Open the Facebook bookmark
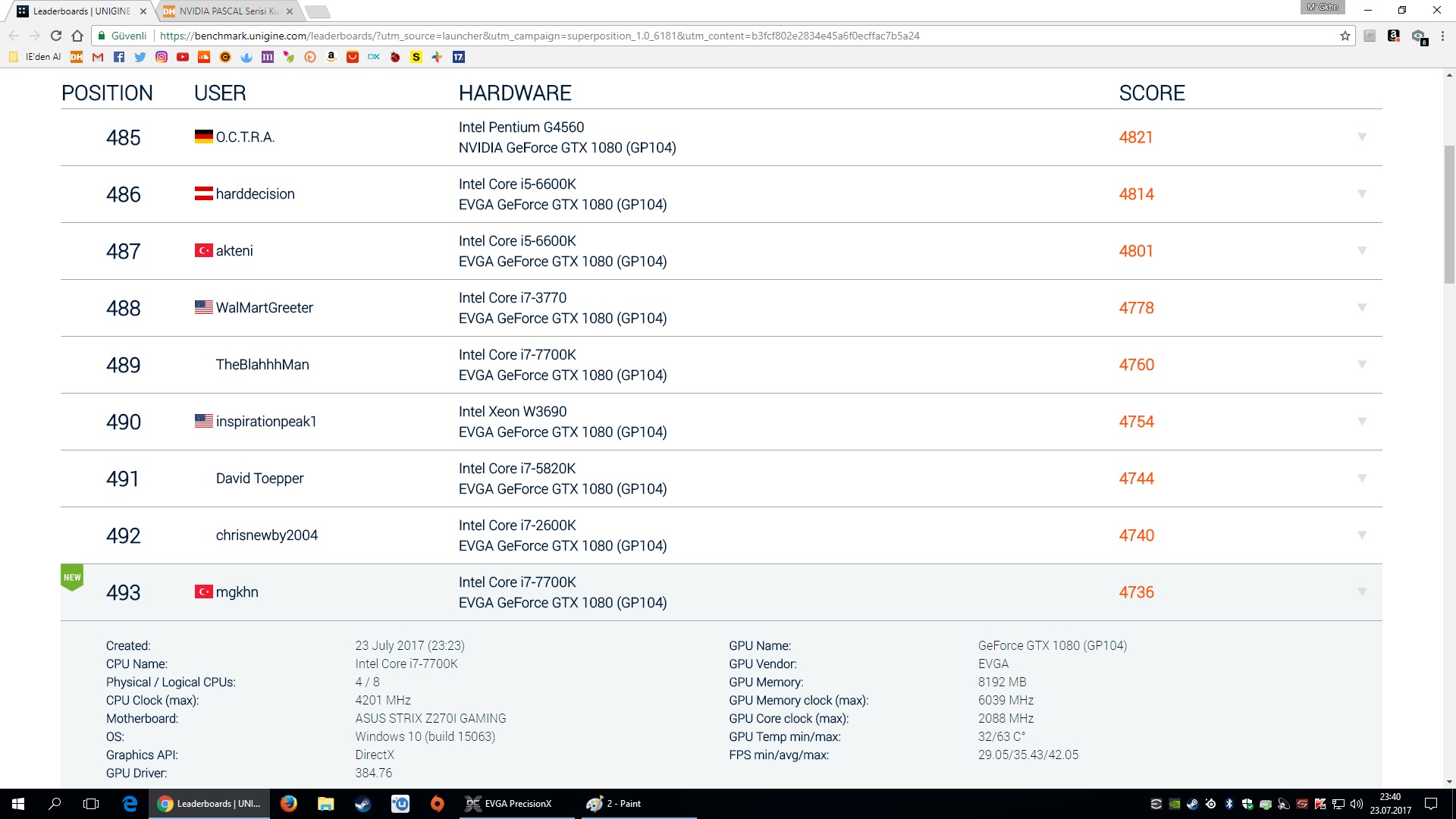The image size is (1456, 819). click(119, 57)
